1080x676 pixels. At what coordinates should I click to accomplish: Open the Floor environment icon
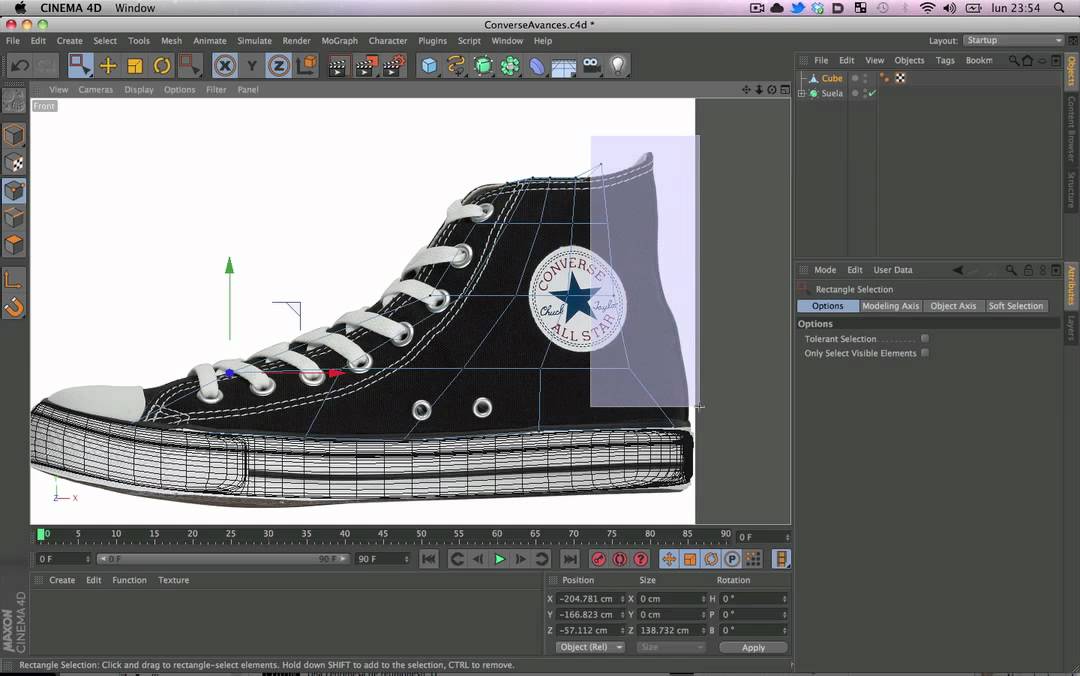[563, 67]
